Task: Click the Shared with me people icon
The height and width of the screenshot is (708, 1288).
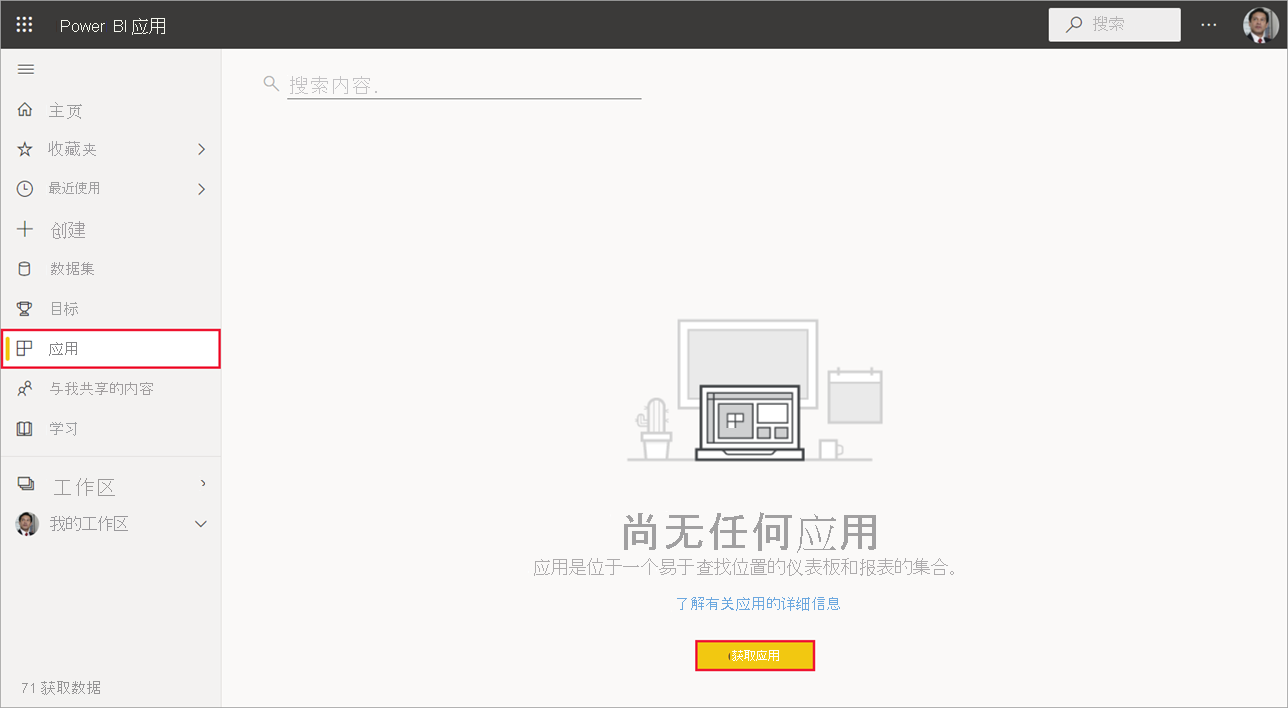Action: click(26, 388)
